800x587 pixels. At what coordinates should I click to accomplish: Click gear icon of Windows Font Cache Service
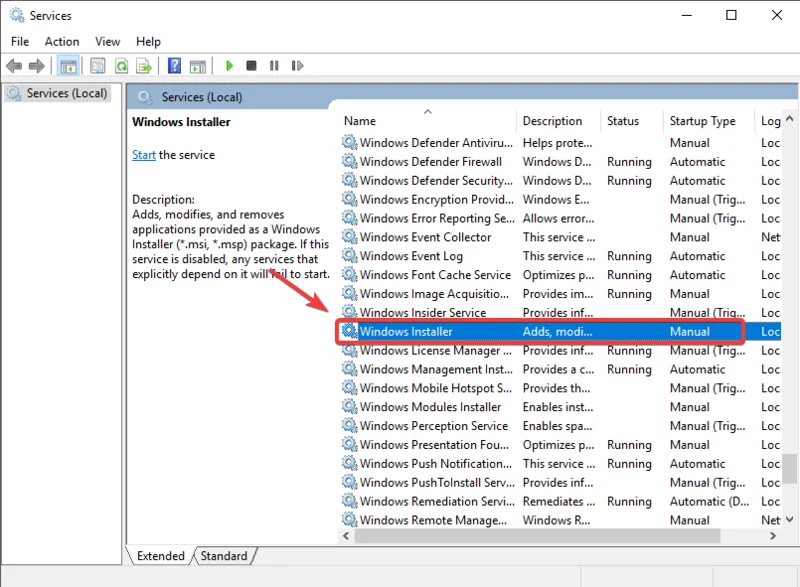click(349, 275)
